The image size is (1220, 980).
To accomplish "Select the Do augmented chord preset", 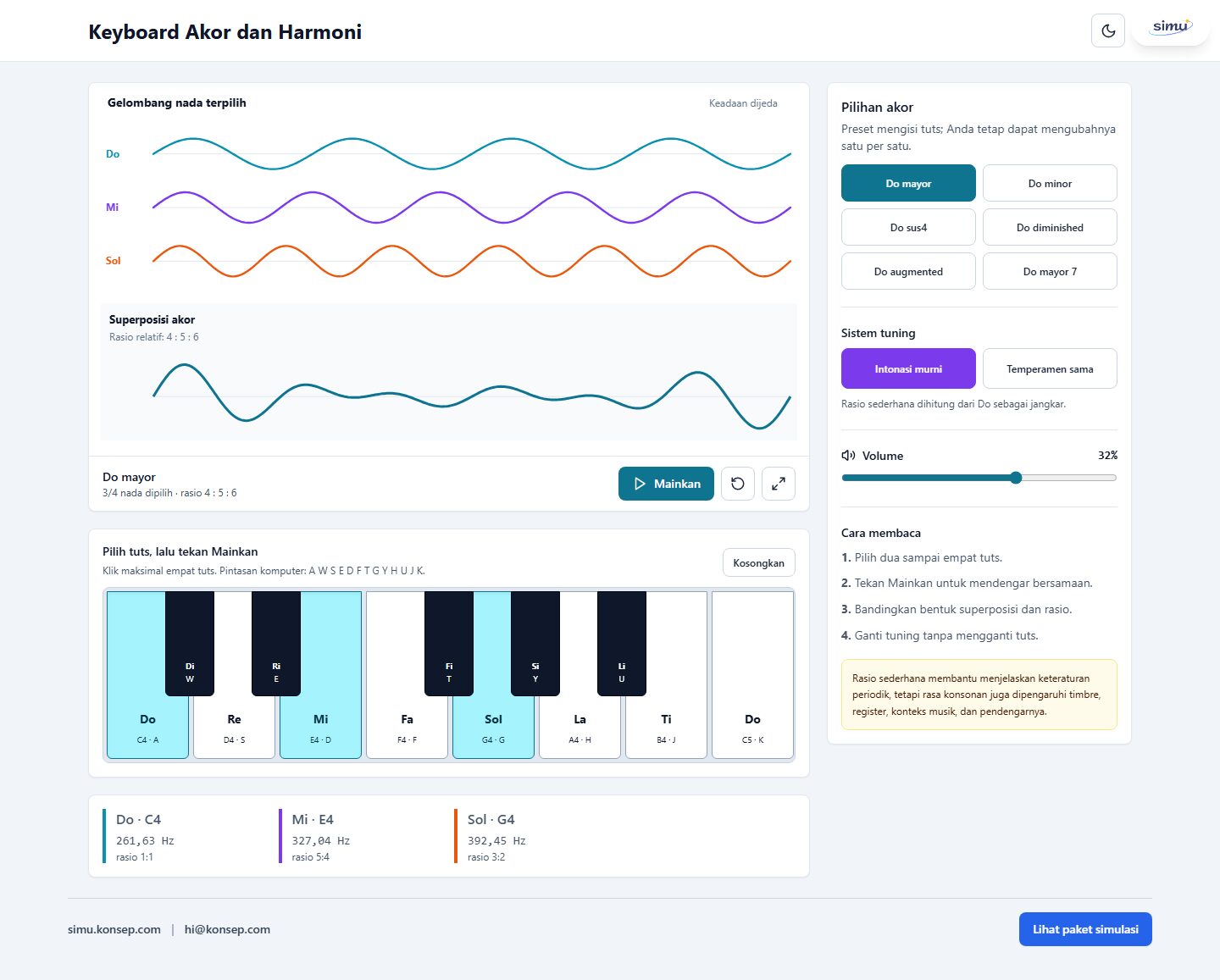I will tap(908, 271).
